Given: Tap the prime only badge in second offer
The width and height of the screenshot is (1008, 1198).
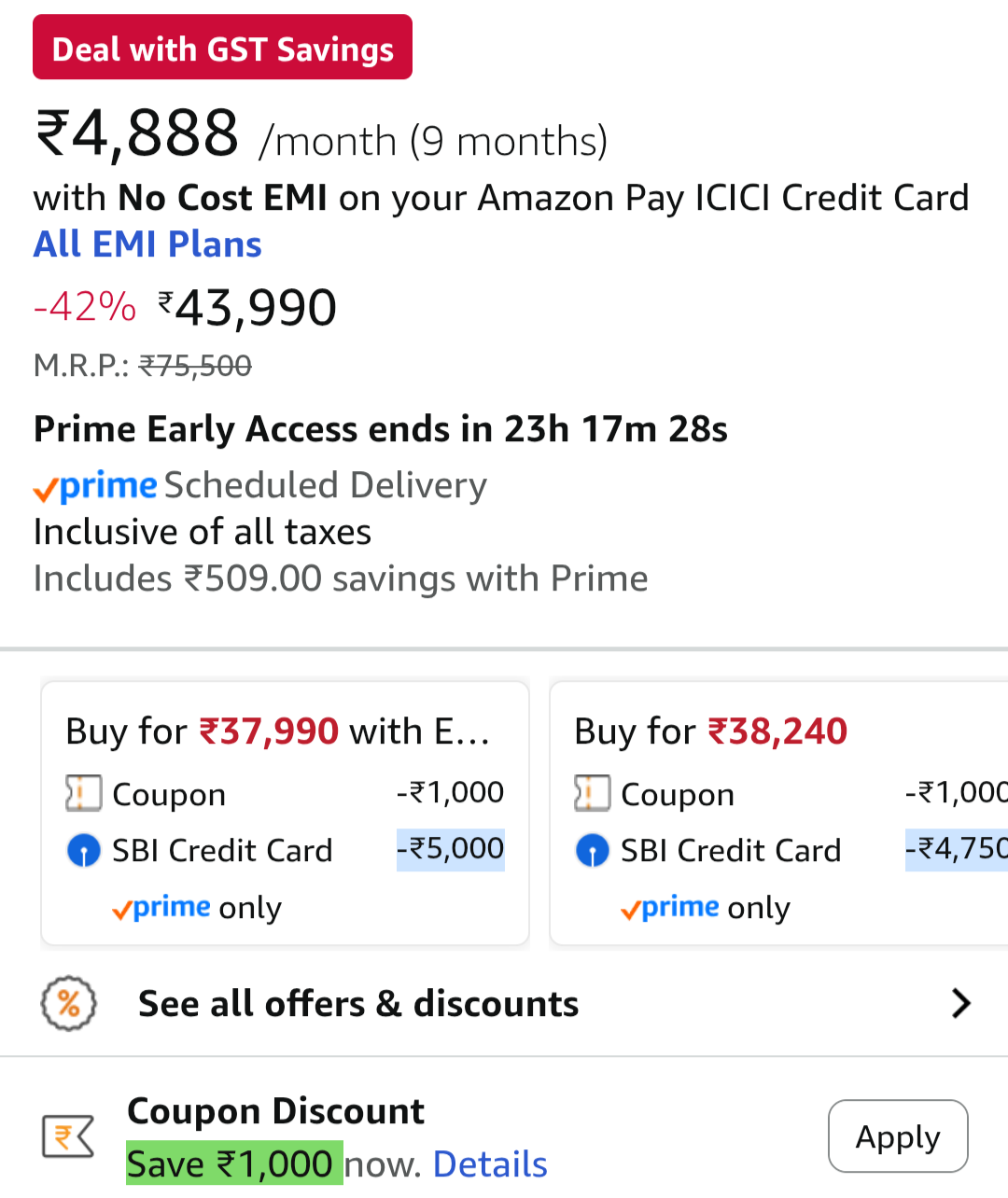Looking at the screenshot, I should coord(706,908).
